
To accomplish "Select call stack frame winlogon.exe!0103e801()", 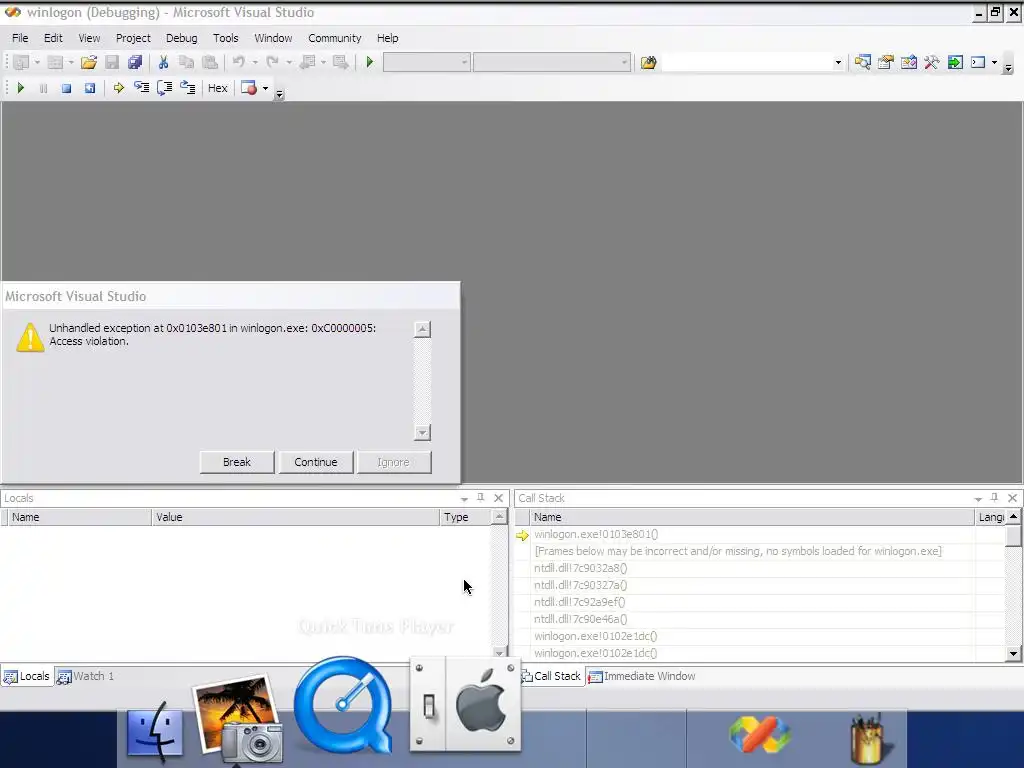I will click(596, 534).
